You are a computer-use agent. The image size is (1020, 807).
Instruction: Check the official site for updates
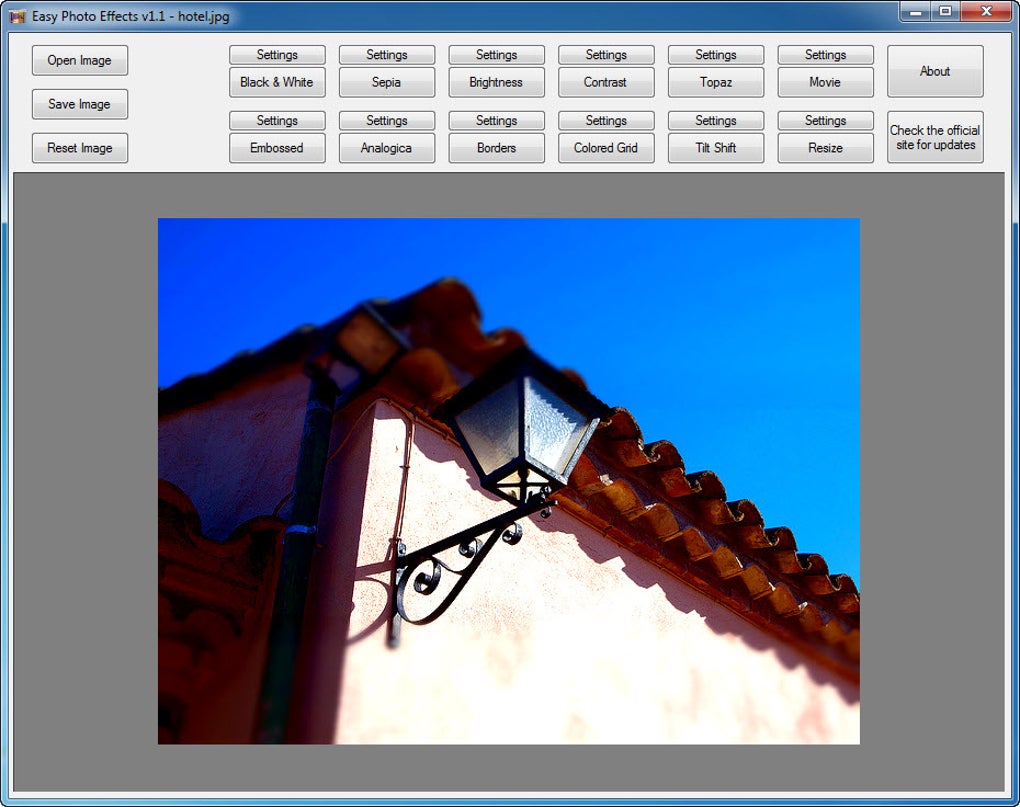(935, 137)
